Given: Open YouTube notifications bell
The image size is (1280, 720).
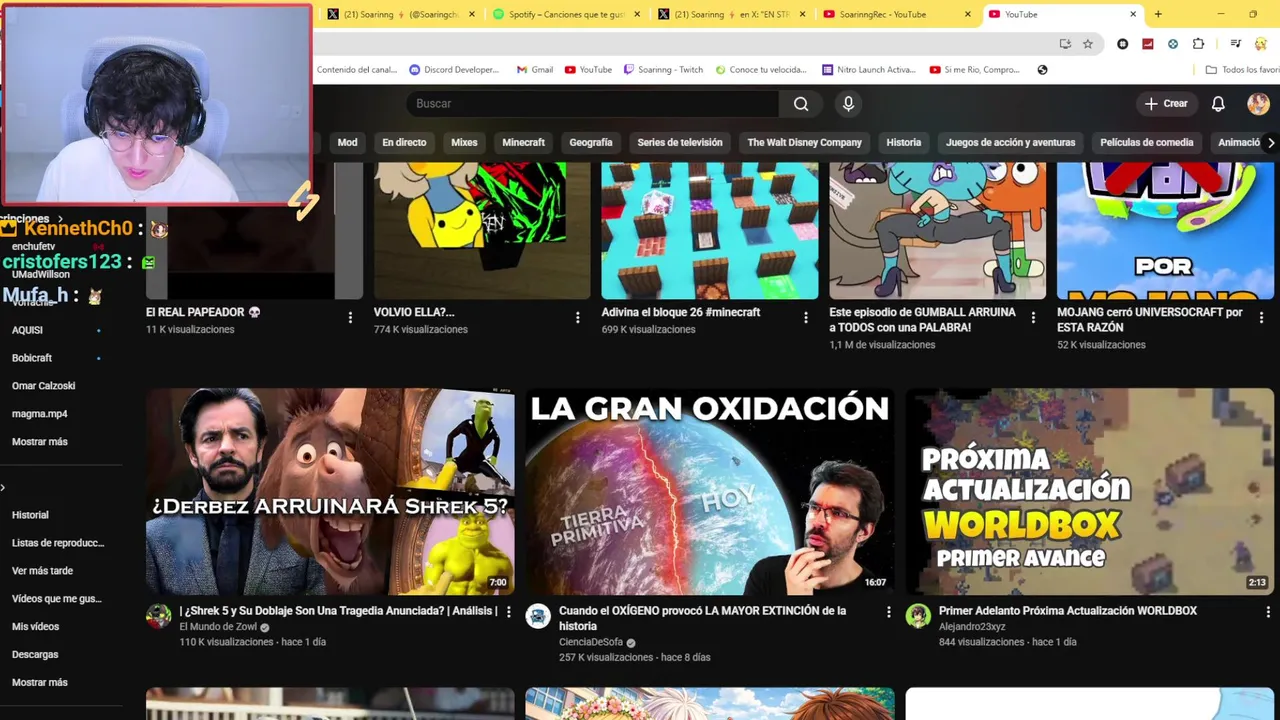Looking at the screenshot, I should tap(1218, 104).
